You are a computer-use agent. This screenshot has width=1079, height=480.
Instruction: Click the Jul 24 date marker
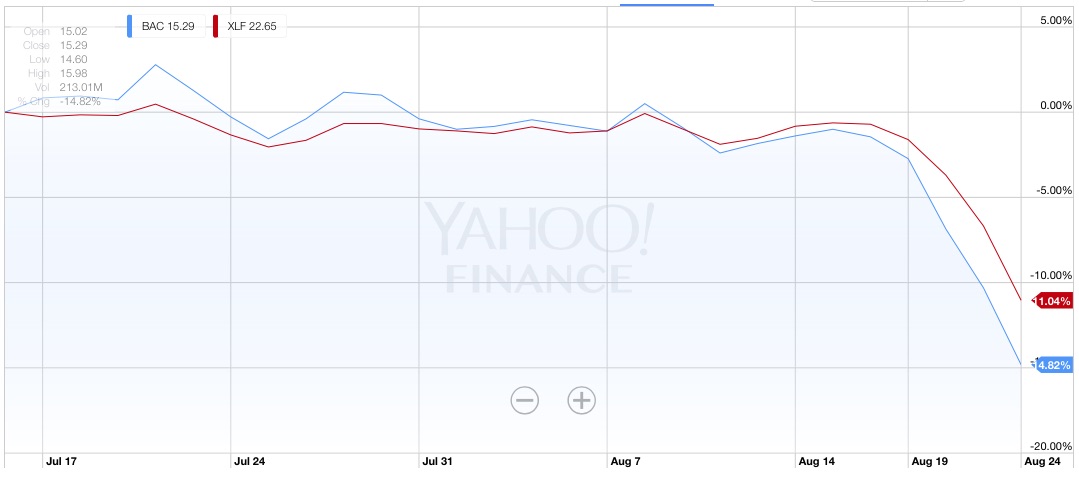pyautogui.click(x=249, y=462)
